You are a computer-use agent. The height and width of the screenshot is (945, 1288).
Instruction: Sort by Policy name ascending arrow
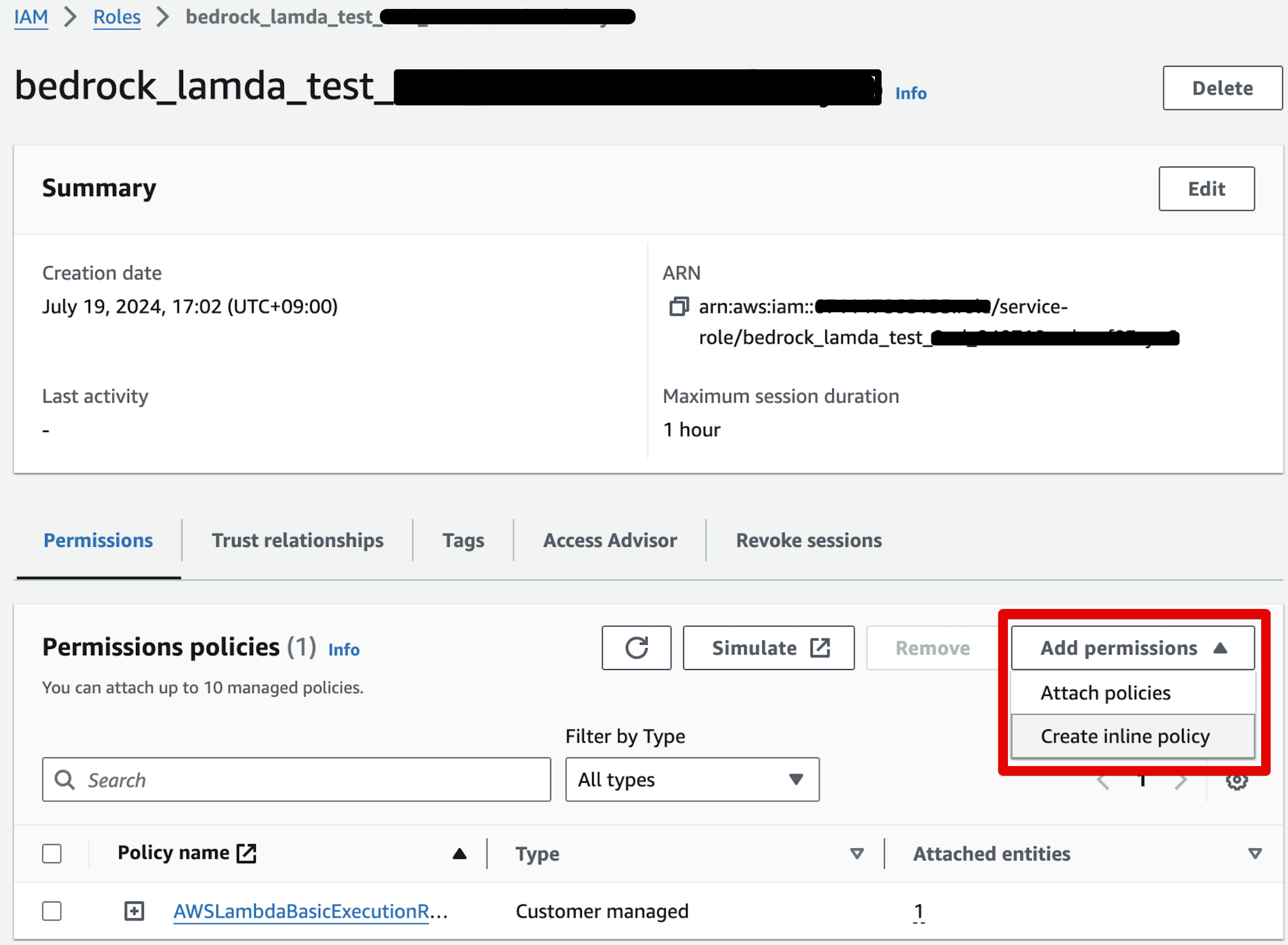click(x=460, y=854)
